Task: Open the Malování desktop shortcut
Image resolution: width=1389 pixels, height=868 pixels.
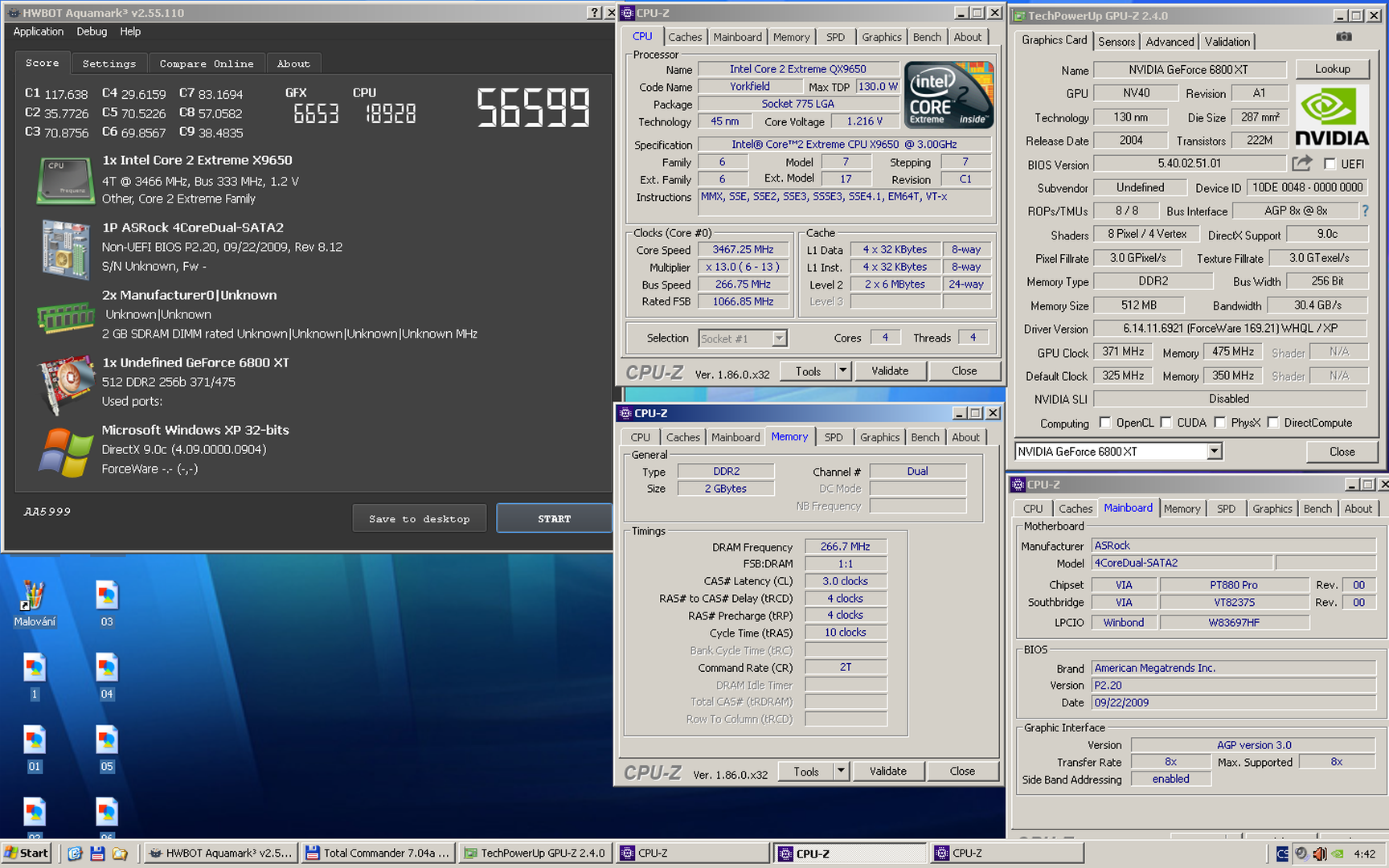Action: click(35, 604)
